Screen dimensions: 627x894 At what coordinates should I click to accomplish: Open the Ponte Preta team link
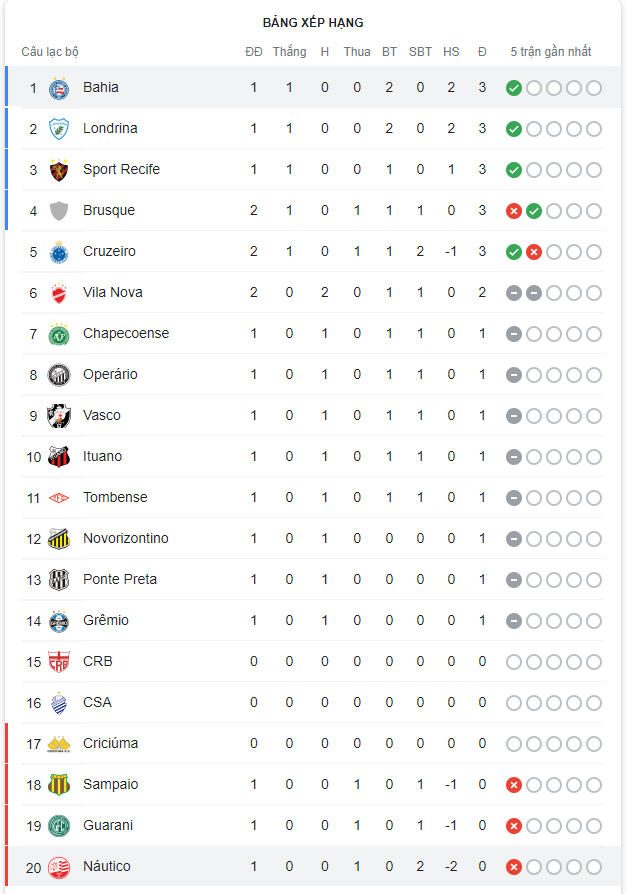(120, 580)
